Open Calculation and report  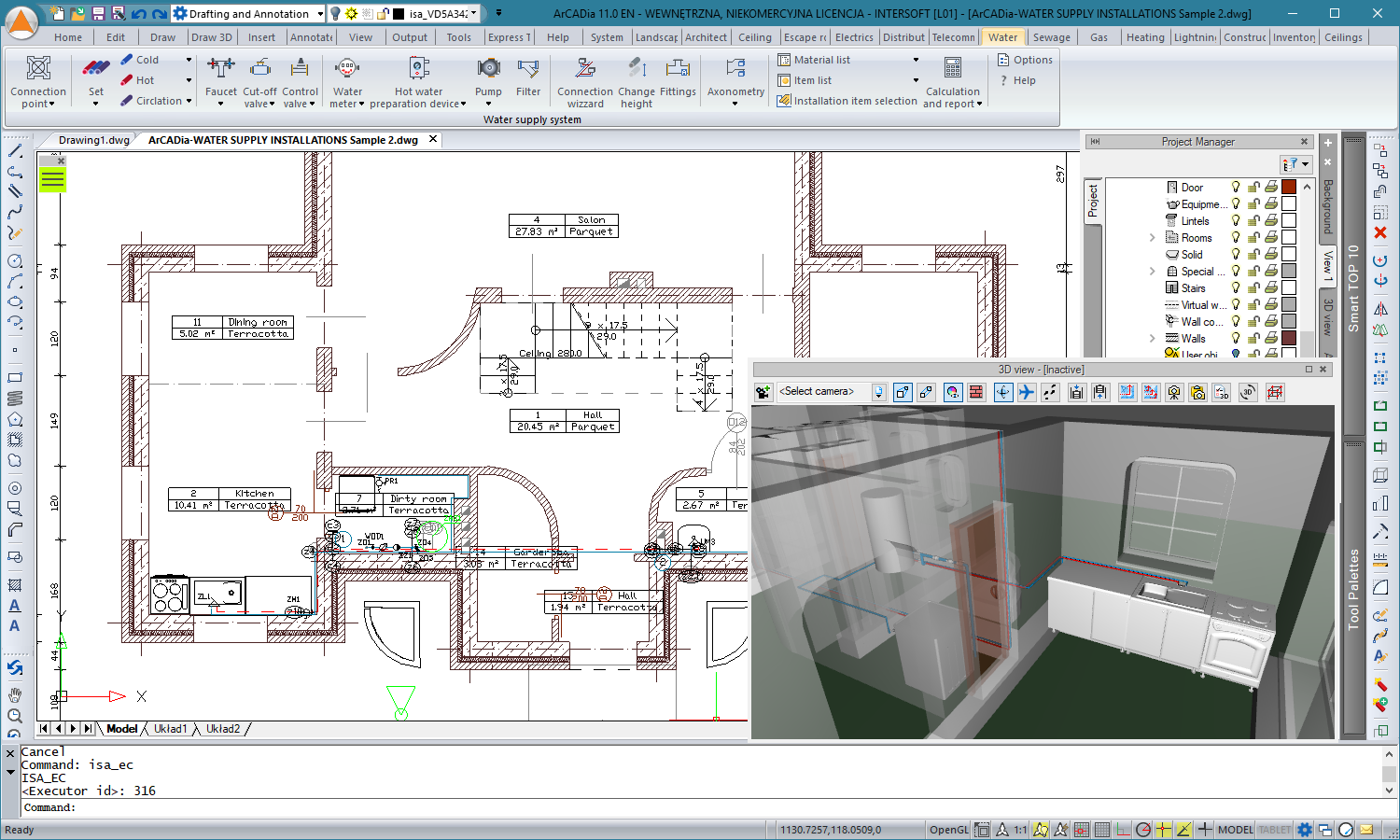(x=952, y=82)
